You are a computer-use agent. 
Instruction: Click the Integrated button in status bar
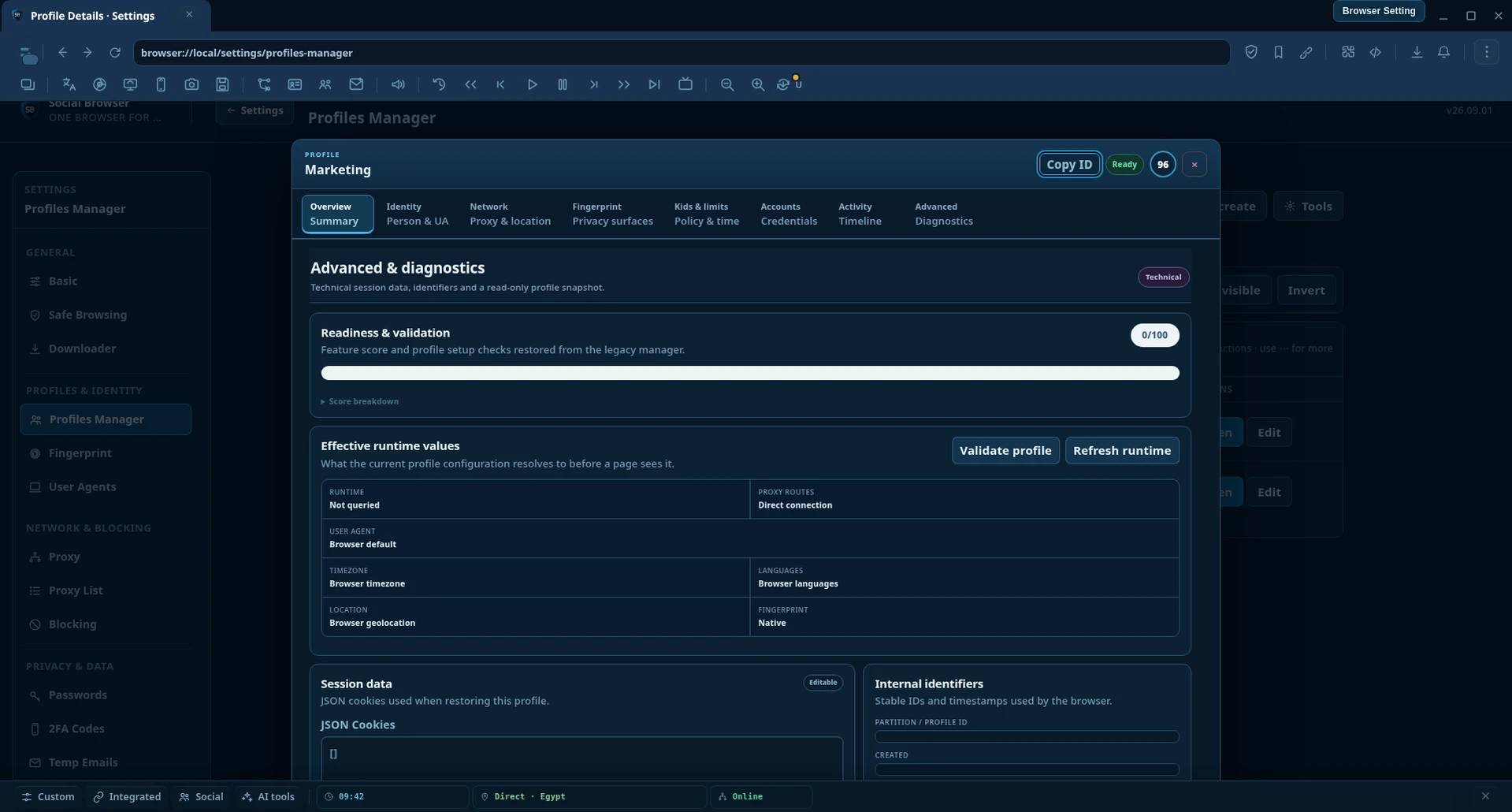(x=127, y=796)
